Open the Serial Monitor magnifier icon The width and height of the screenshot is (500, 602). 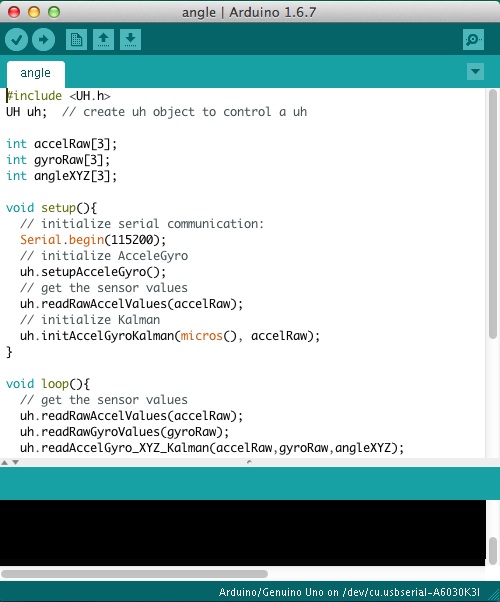pyautogui.click(x=473, y=39)
